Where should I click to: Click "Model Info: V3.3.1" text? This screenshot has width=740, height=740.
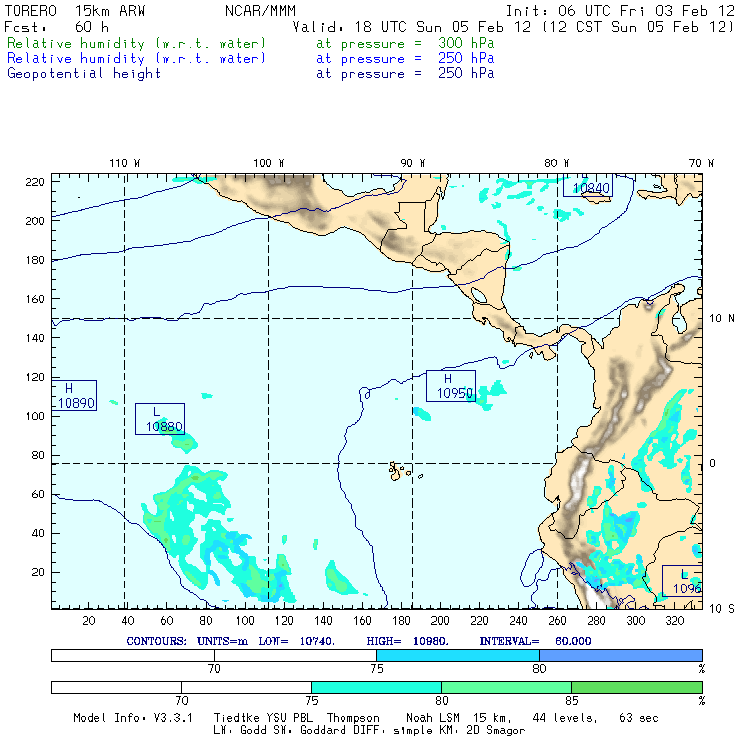tap(133, 718)
